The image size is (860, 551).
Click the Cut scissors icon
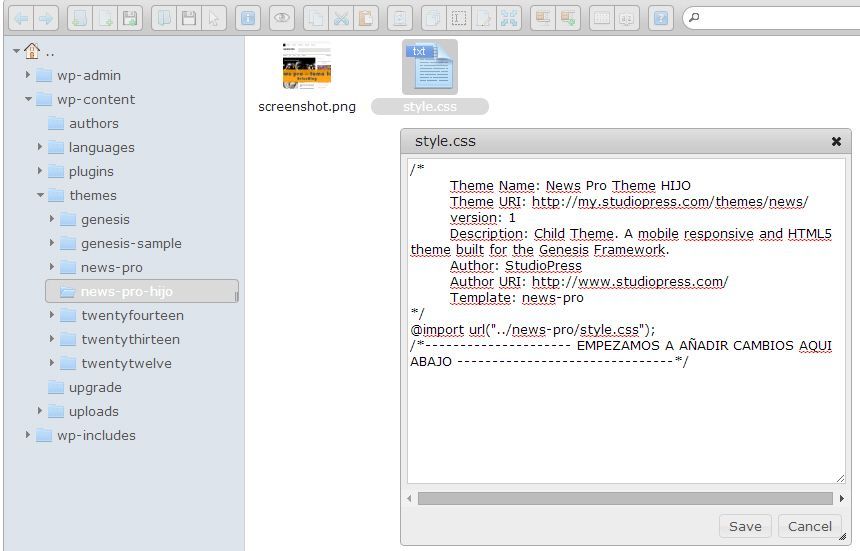(341, 19)
